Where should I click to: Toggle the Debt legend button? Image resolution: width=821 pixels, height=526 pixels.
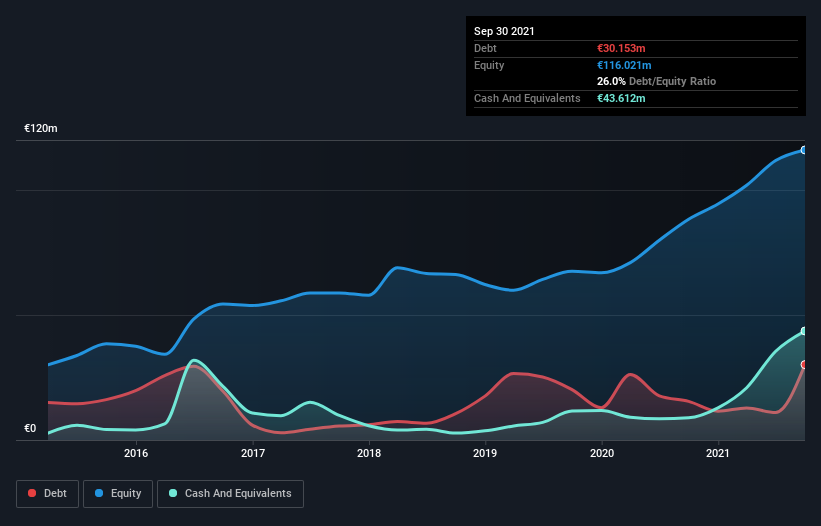(x=48, y=494)
